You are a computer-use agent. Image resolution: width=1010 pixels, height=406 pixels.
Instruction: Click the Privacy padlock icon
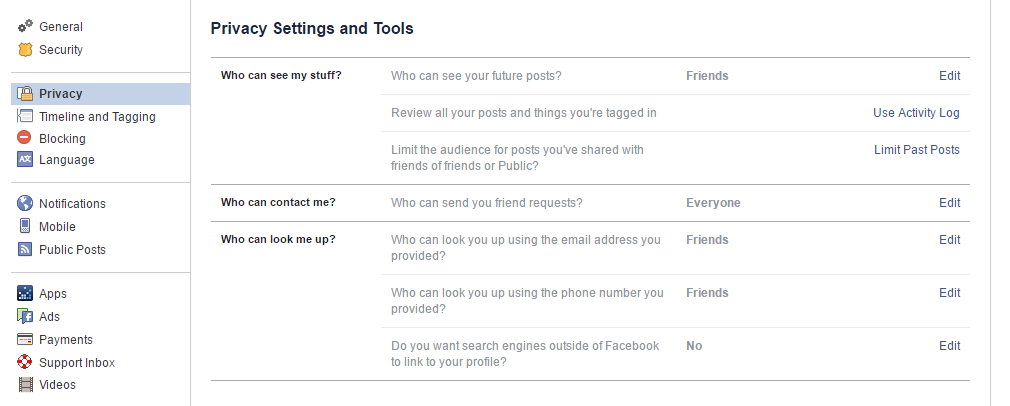pyautogui.click(x=26, y=94)
